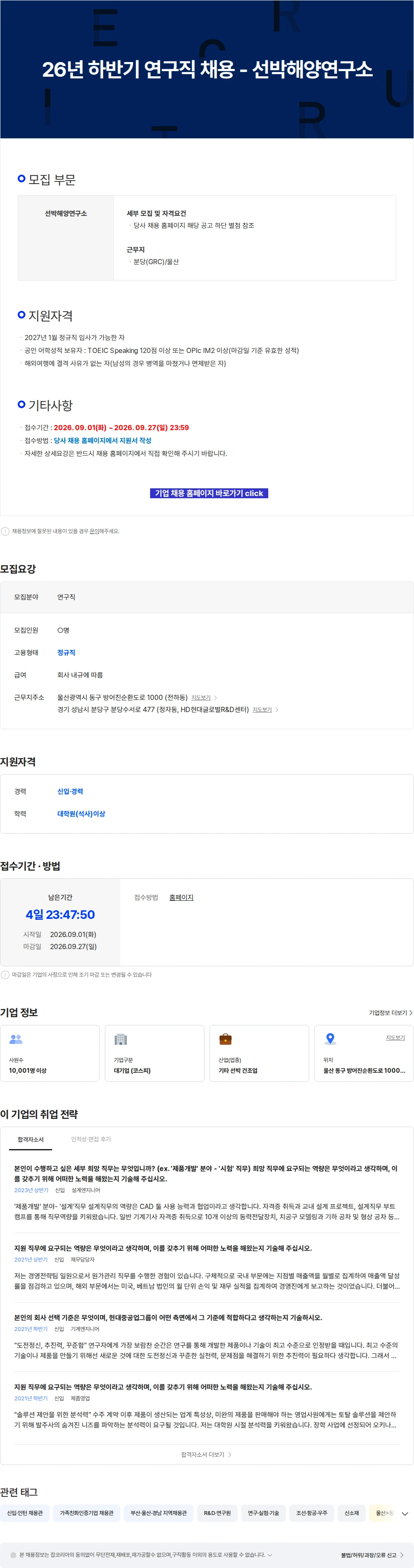This screenshot has height=1568, width=414.
Task: Click the 분당(GRC)/울산 work location text
Action: point(156,262)
